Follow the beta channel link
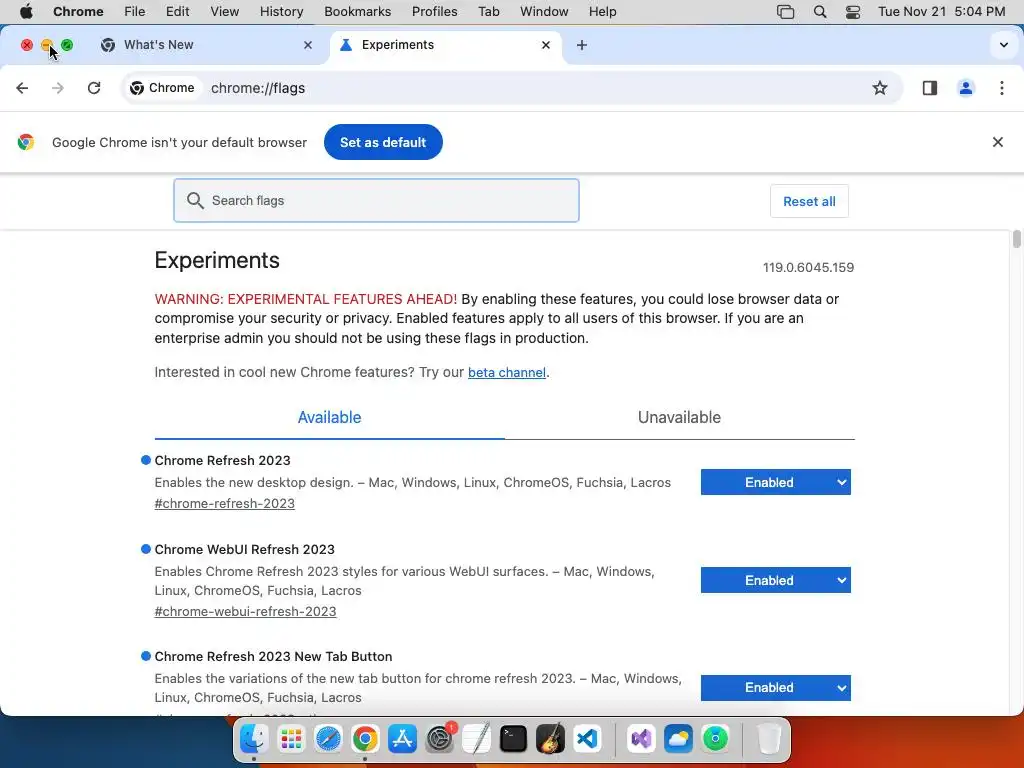This screenshot has height=768, width=1024. pyautogui.click(x=507, y=372)
